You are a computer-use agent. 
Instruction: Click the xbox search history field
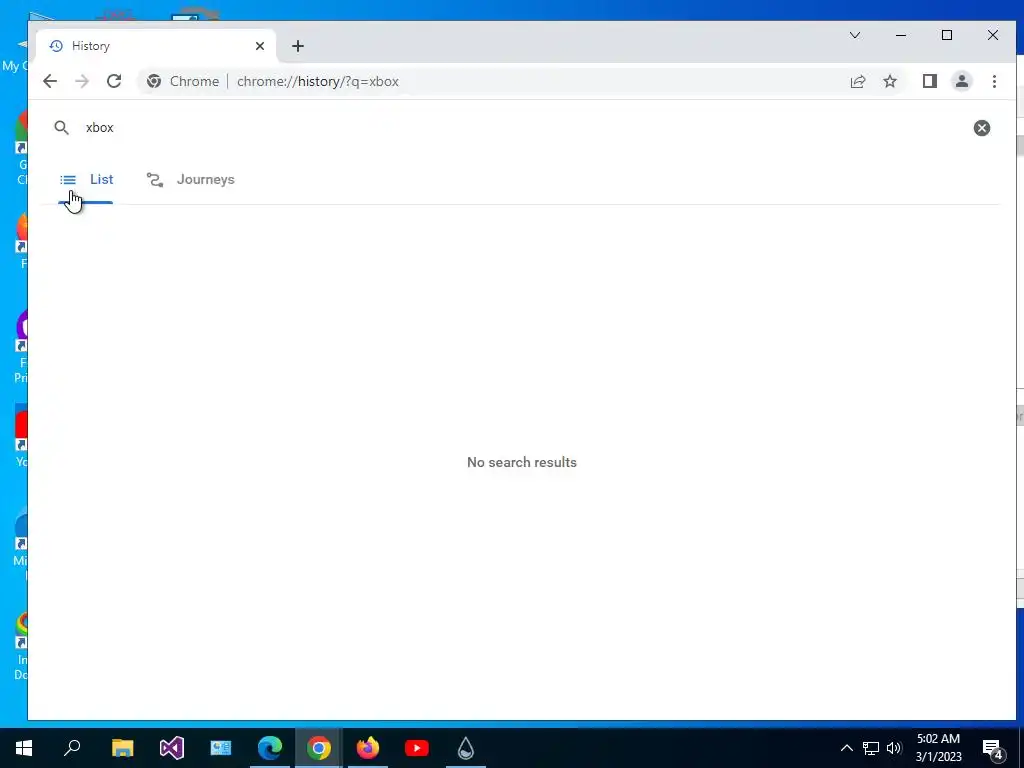[x=522, y=128]
